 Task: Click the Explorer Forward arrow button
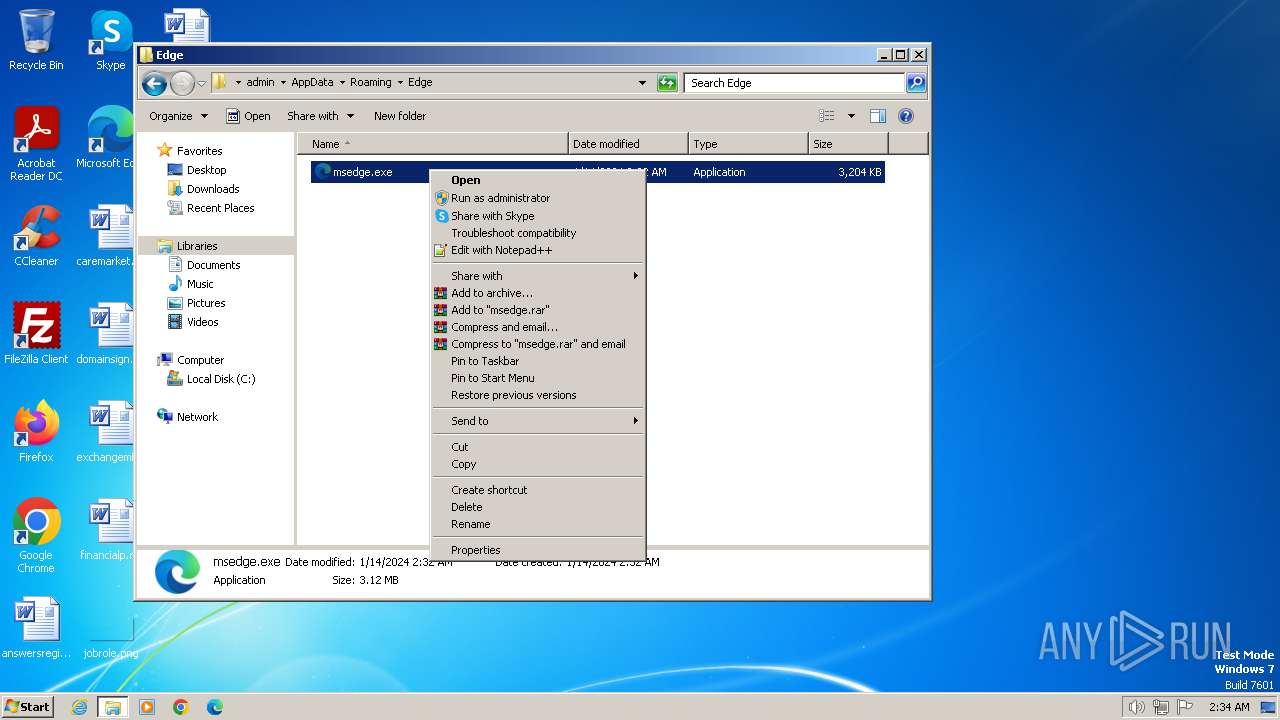(182, 83)
